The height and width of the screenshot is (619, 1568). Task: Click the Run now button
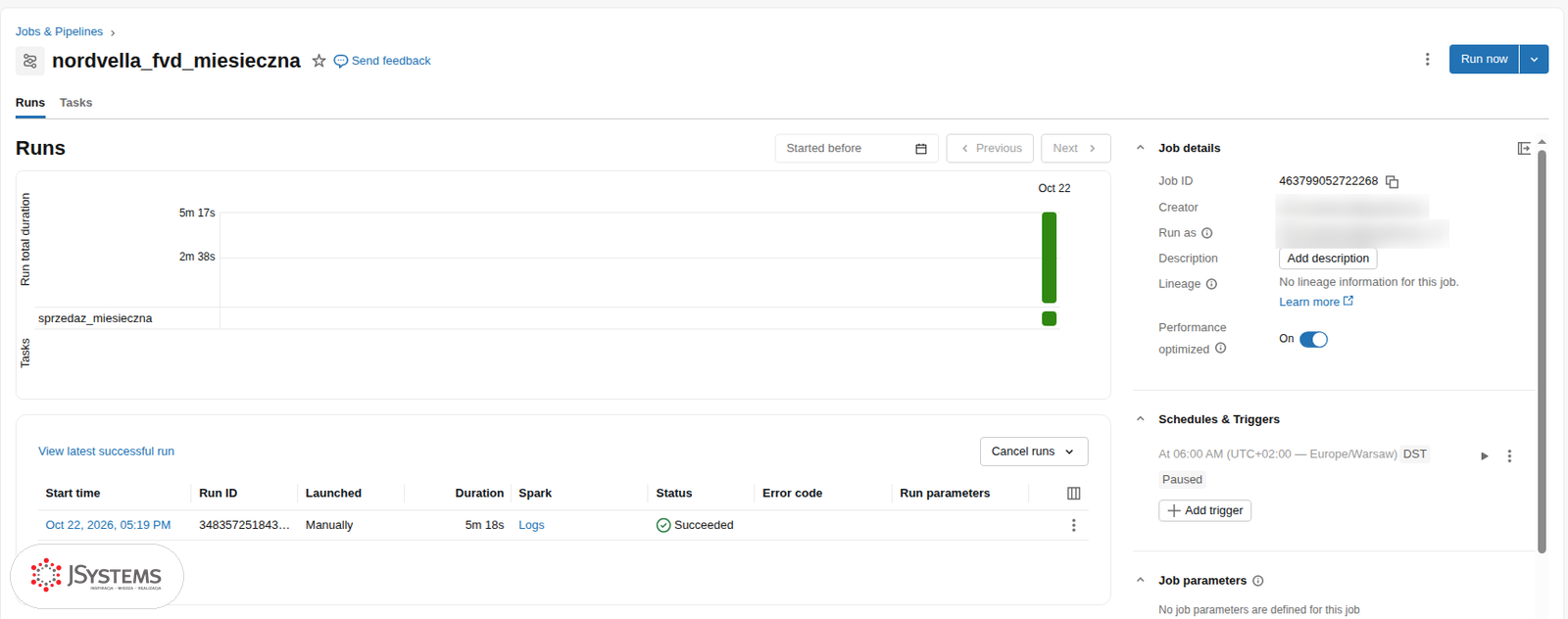[1484, 59]
